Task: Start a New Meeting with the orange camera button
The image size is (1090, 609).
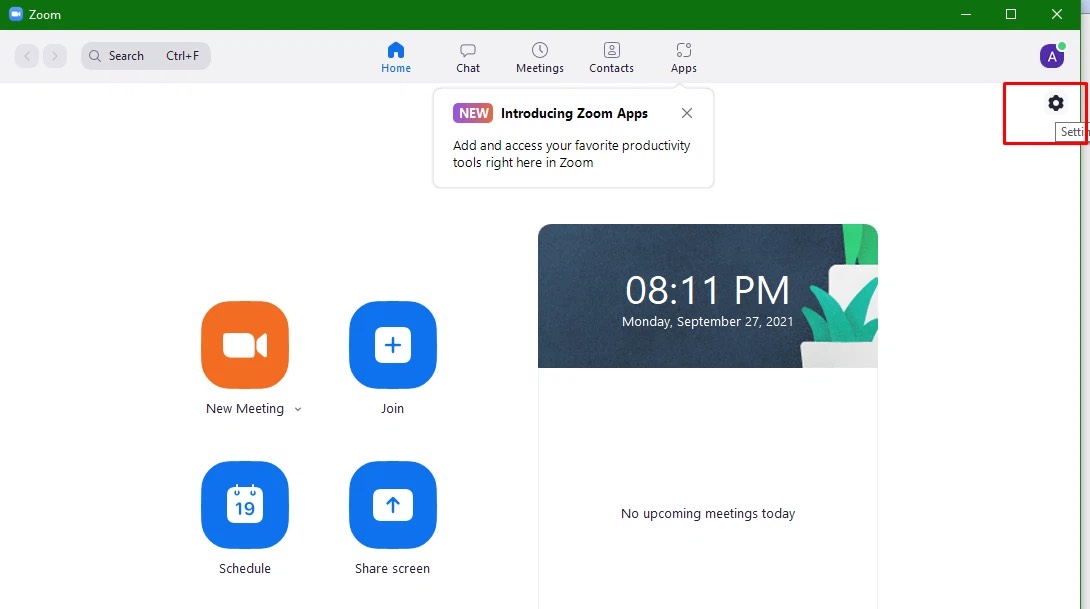Action: coord(245,345)
